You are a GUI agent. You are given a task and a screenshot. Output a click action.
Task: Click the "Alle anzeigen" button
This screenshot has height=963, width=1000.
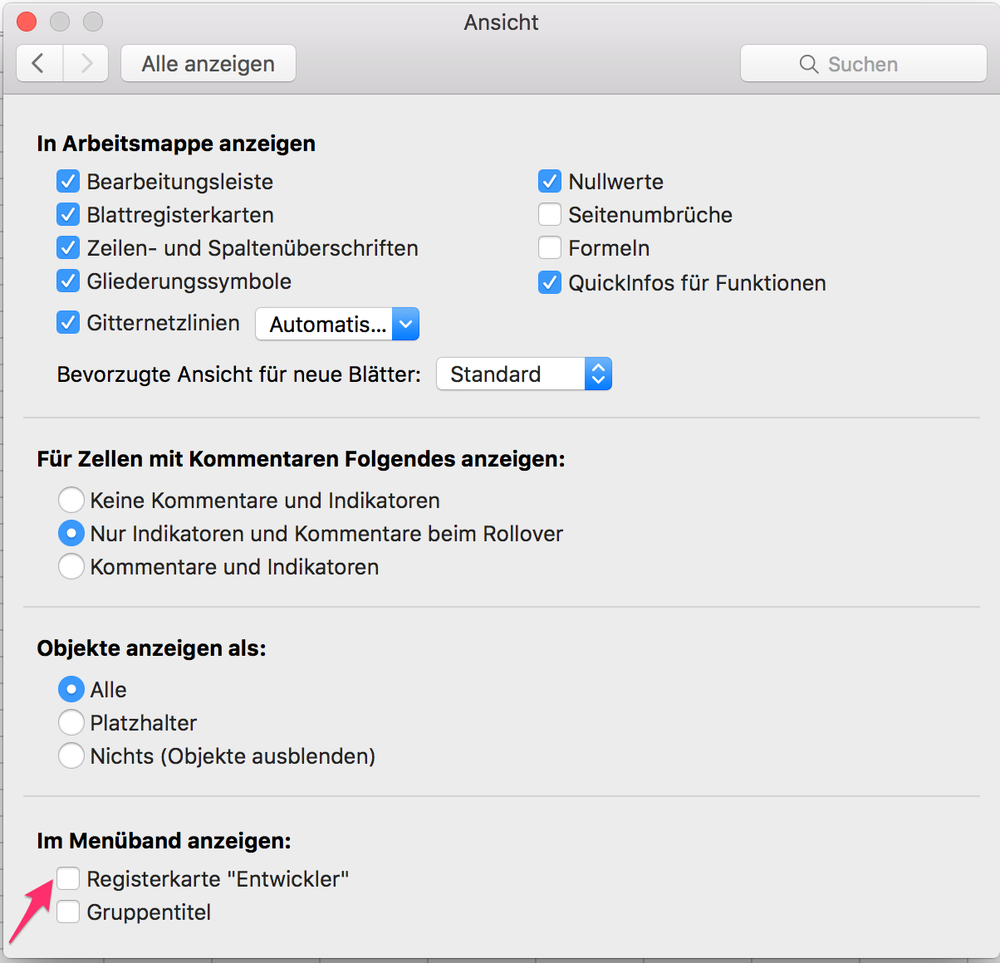208,64
